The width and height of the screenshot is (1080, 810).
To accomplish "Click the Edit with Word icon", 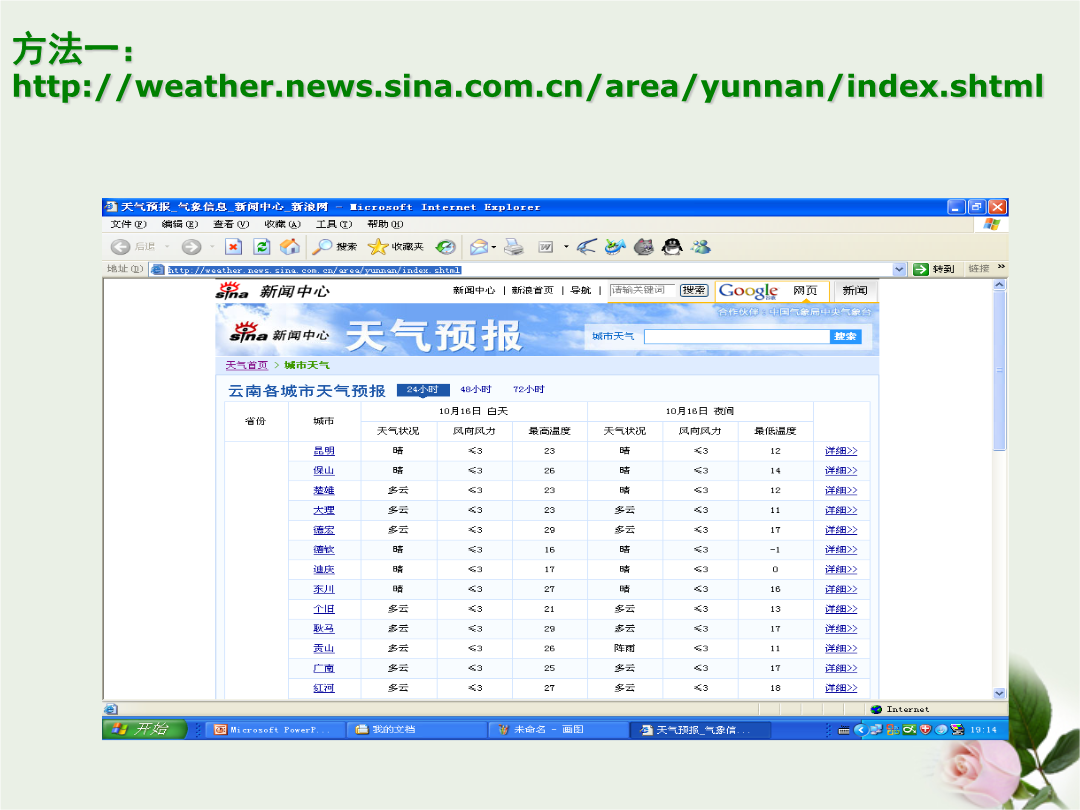I will tap(546, 247).
